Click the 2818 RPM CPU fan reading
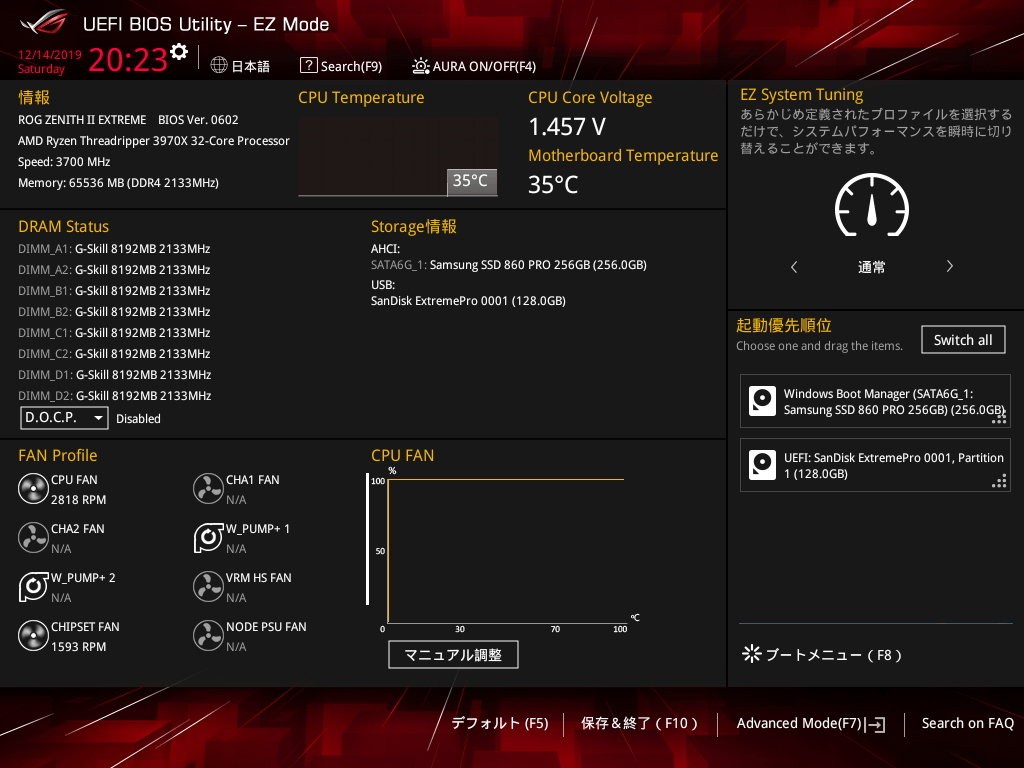 tap(78, 500)
